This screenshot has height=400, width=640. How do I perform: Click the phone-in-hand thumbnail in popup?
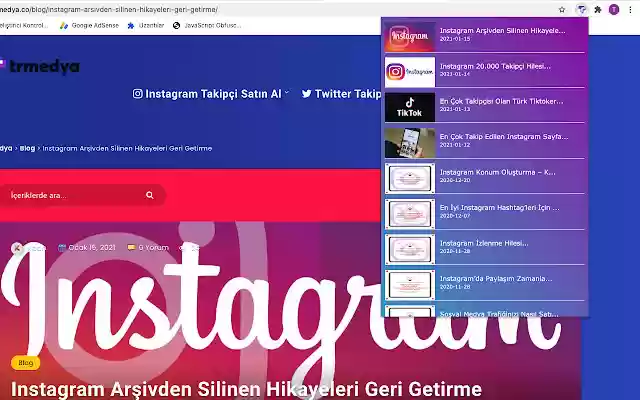click(410, 143)
